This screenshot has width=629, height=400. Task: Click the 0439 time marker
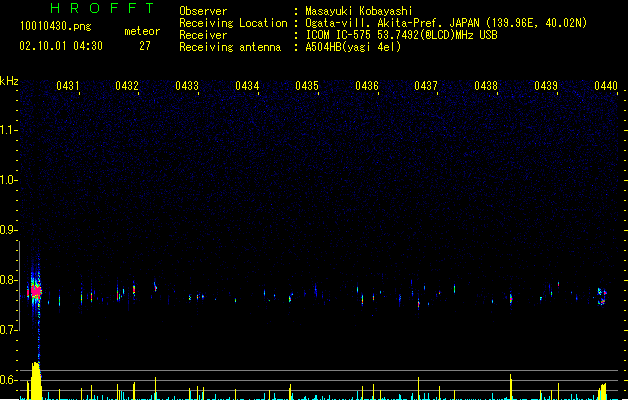click(546, 86)
